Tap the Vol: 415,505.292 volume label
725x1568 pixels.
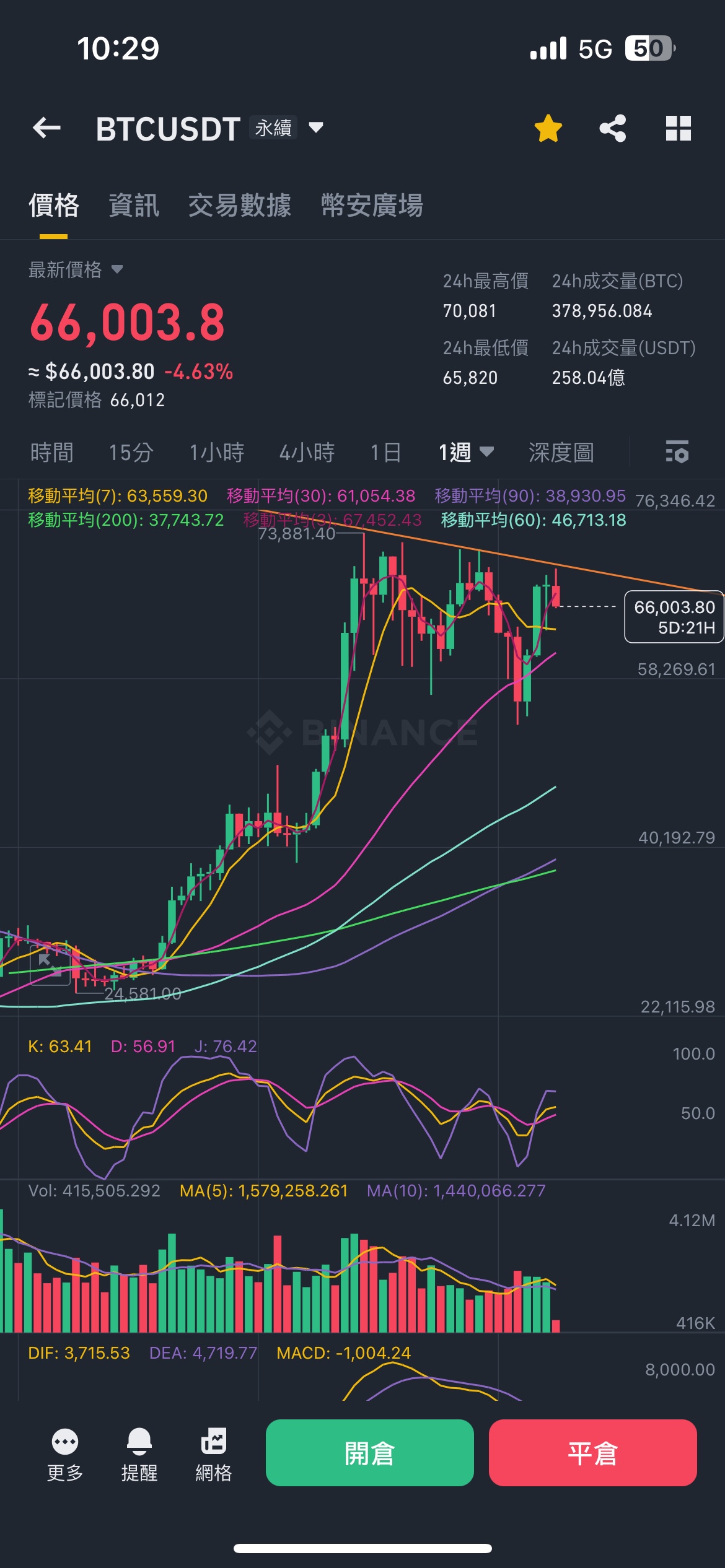[94, 1191]
